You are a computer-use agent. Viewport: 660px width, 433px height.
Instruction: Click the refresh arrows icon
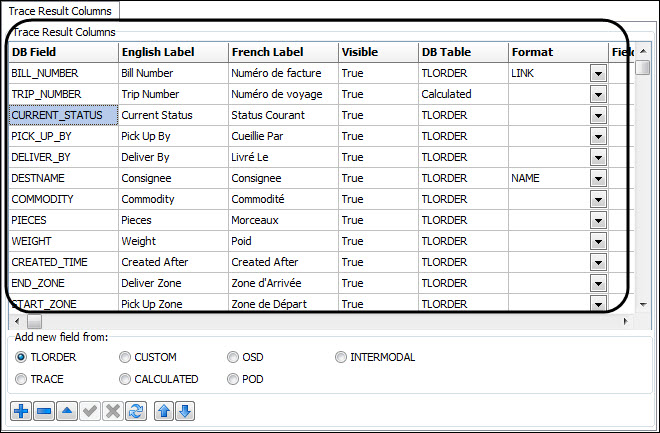click(137, 411)
